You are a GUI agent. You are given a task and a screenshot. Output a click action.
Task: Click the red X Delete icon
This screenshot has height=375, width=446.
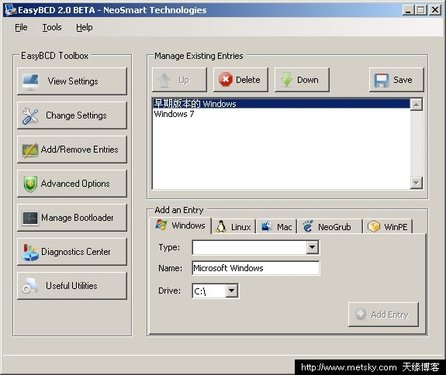click(226, 80)
